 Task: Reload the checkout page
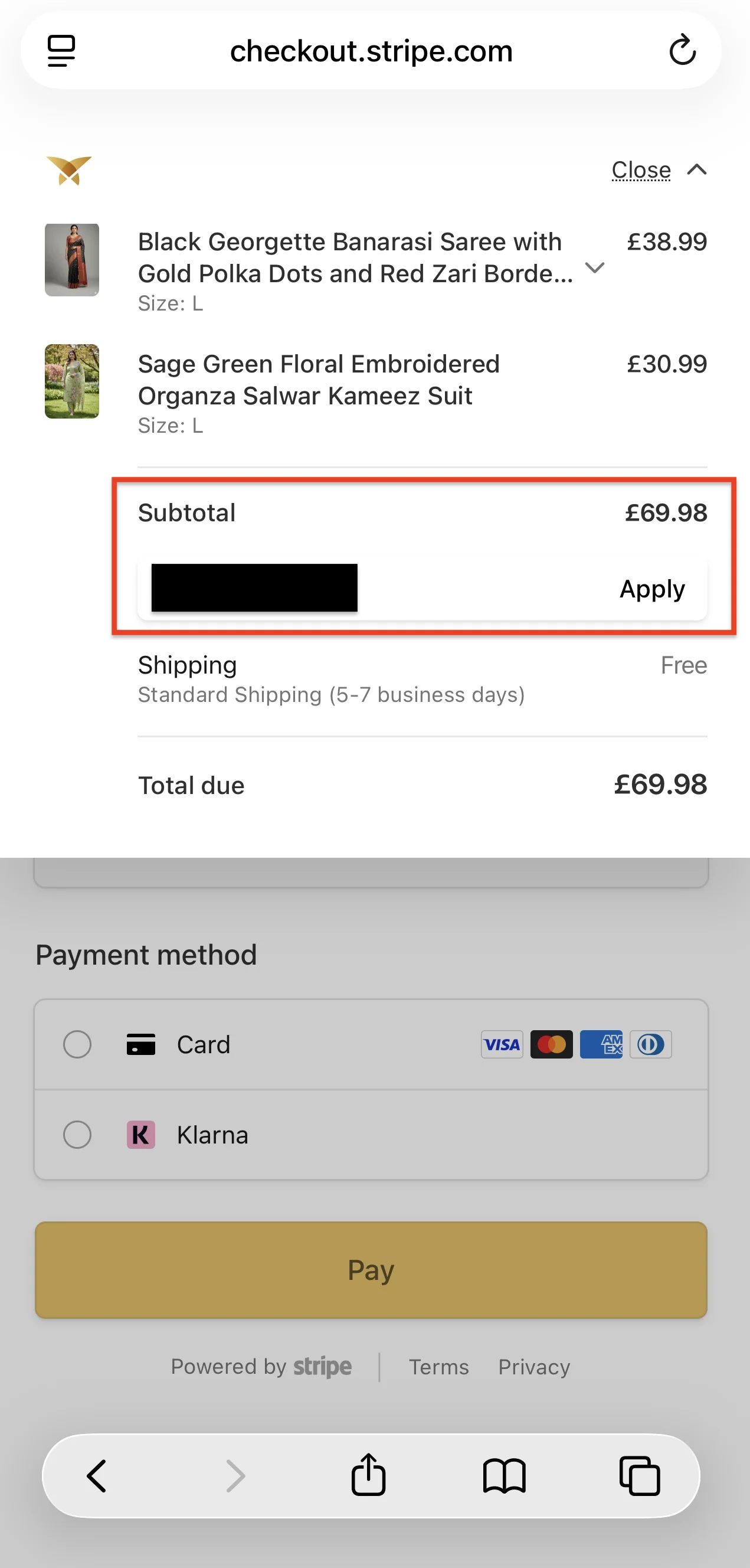[682, 51]
